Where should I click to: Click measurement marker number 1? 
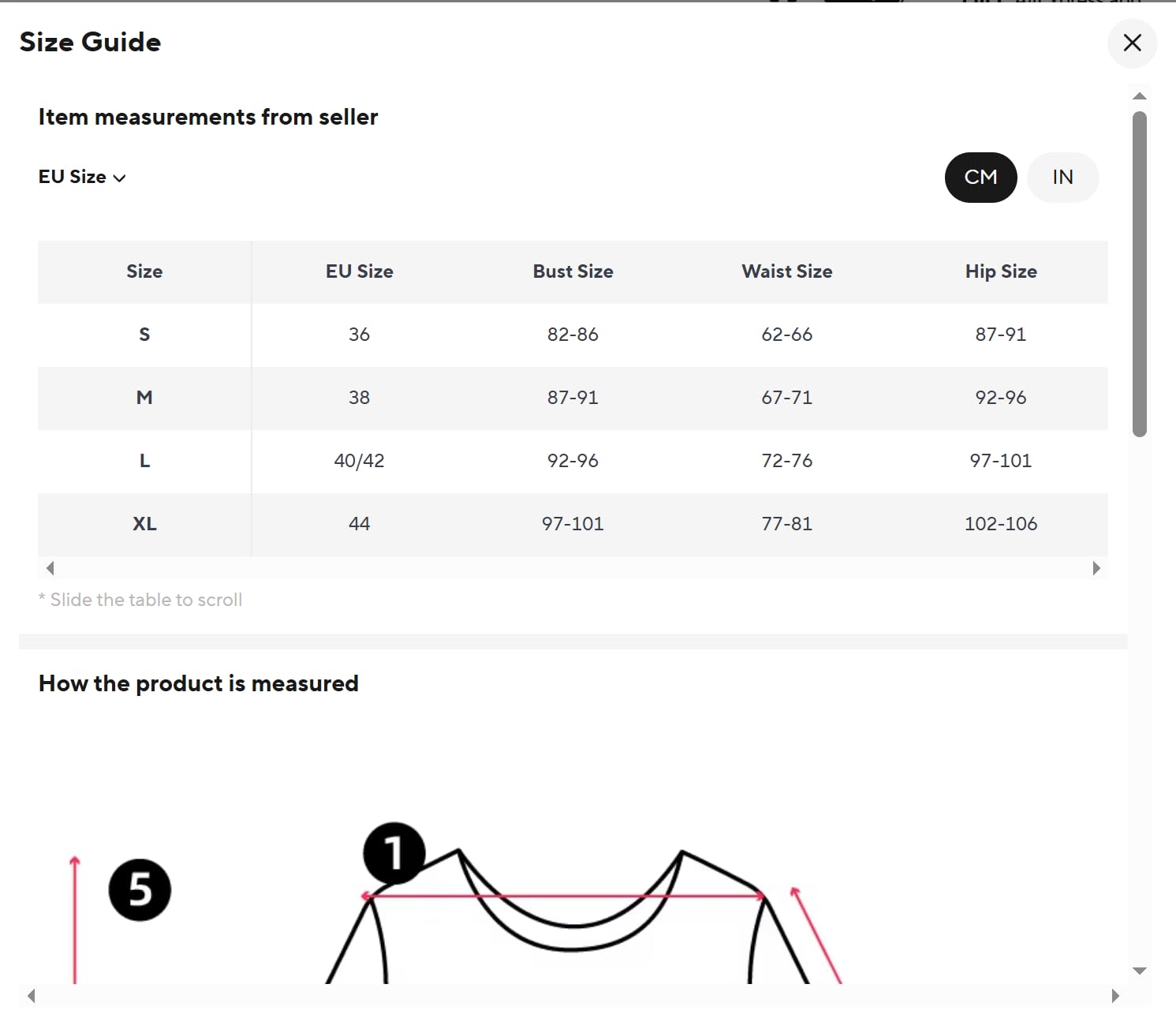[x=394, y=853]
